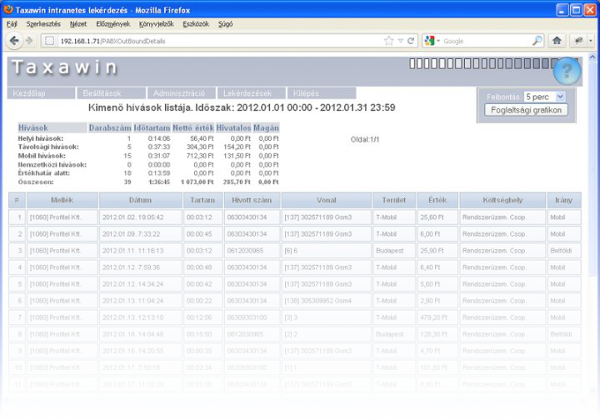600x420 pixels.
Task: Click the reload page icon
Action: (x=411, y=41)
